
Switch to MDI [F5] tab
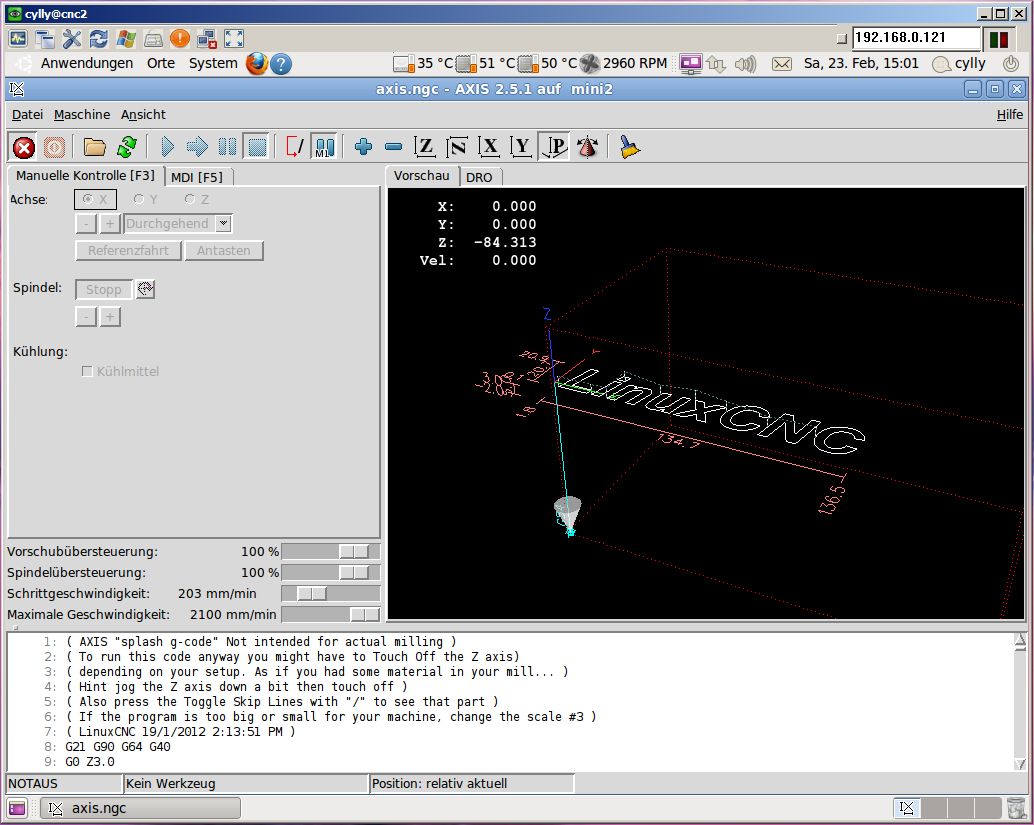coord(197,177)
